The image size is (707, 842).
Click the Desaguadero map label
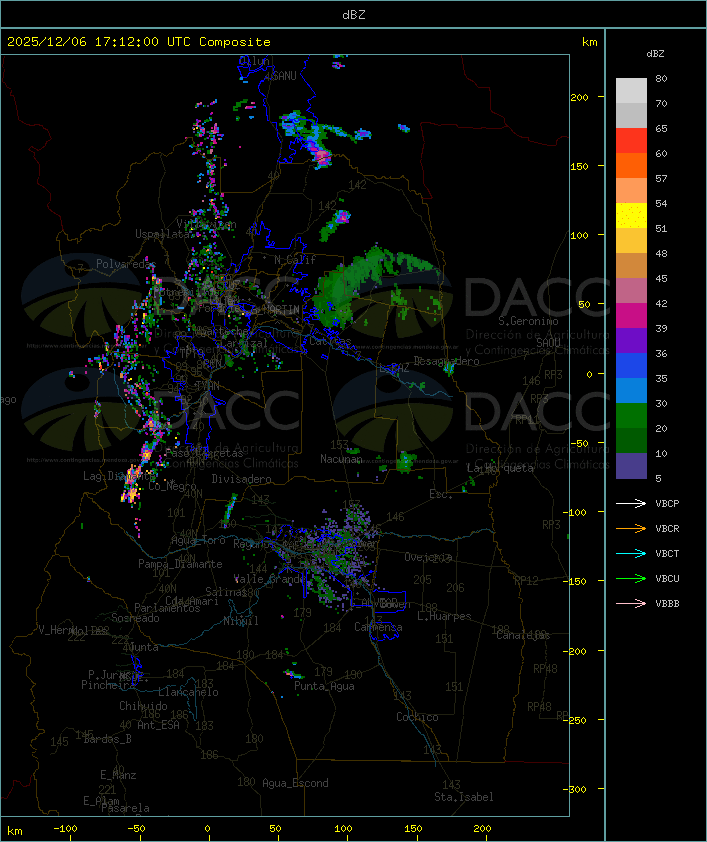pos(446,361)
